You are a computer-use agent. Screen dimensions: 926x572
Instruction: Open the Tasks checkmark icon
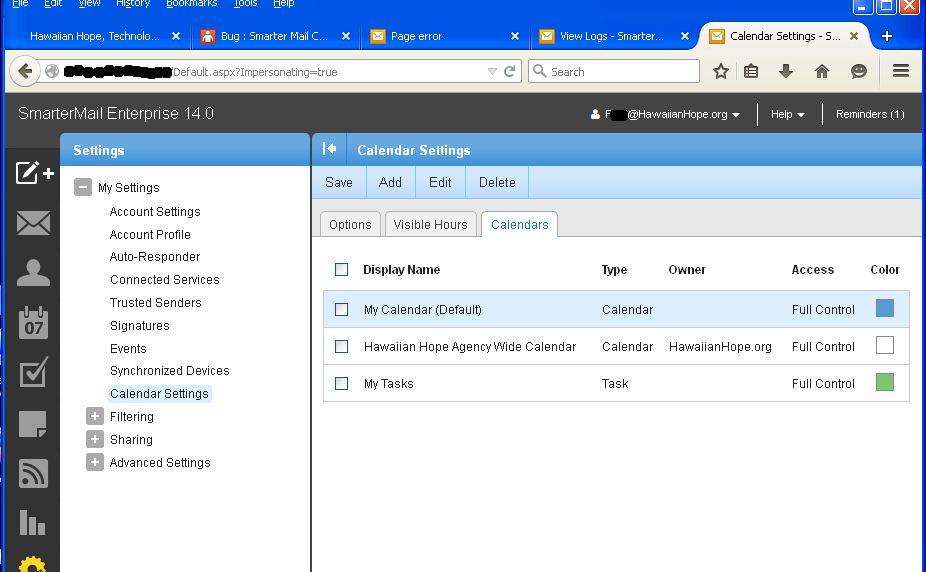coord(33,372)
